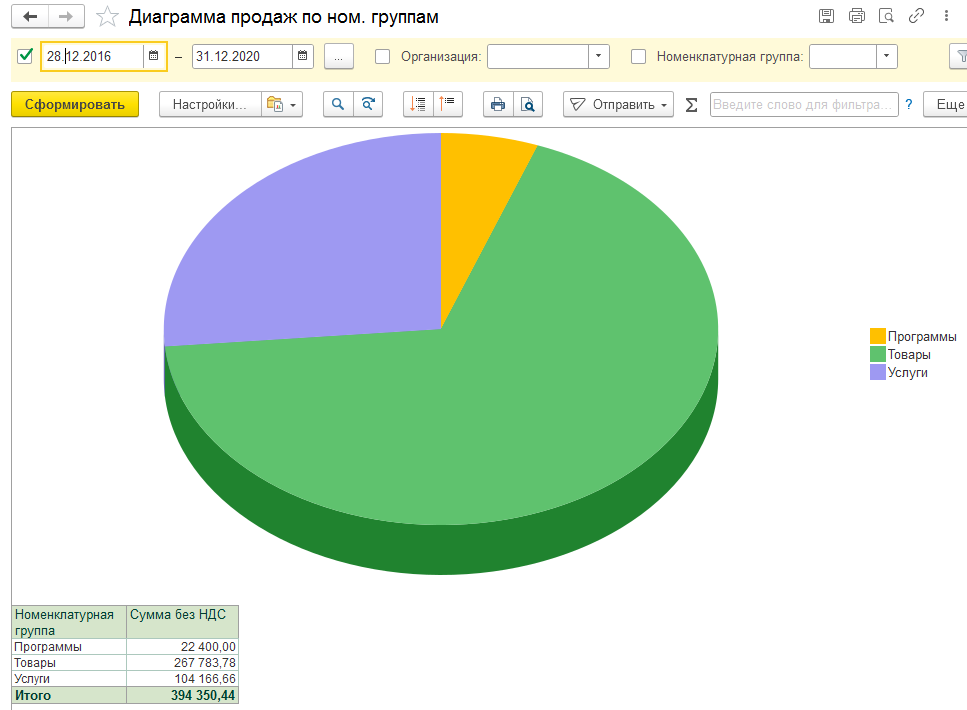The width and height of the screenshot is (967, 710).
Task: Click legend label Товары
Action: (909, 355)
